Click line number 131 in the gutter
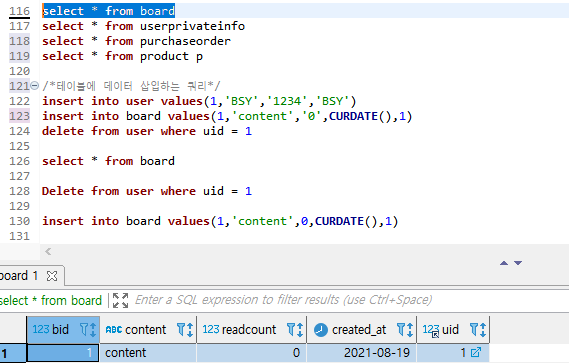The height and width of the screenshot is (363, 569). [x=19, y=236]
